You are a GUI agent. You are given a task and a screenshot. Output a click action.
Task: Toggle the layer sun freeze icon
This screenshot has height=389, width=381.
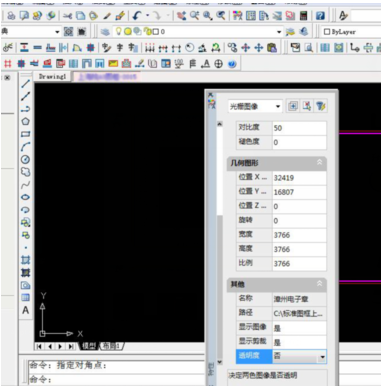[128, 31]
